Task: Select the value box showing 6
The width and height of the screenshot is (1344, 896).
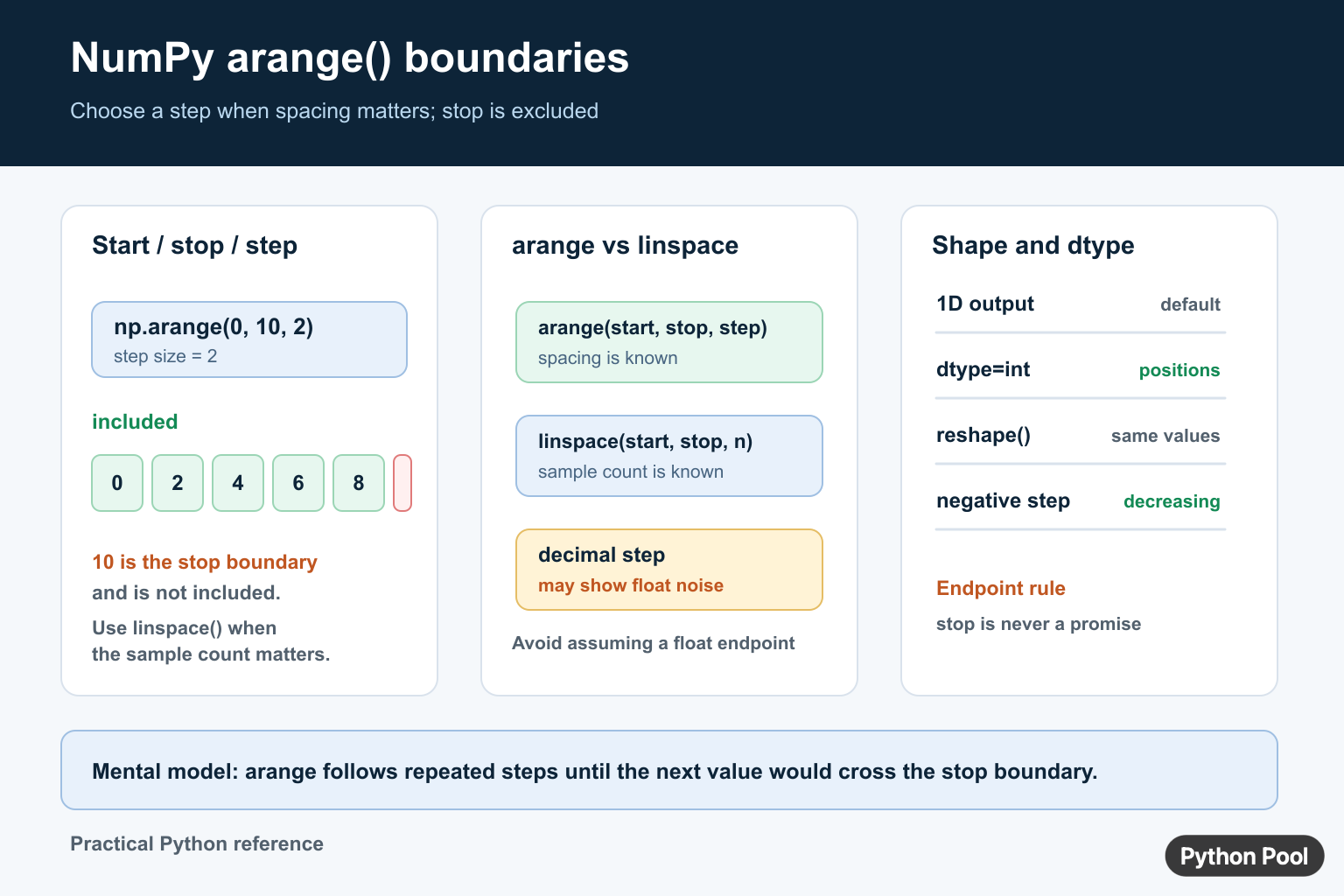Action: (298, 483)
